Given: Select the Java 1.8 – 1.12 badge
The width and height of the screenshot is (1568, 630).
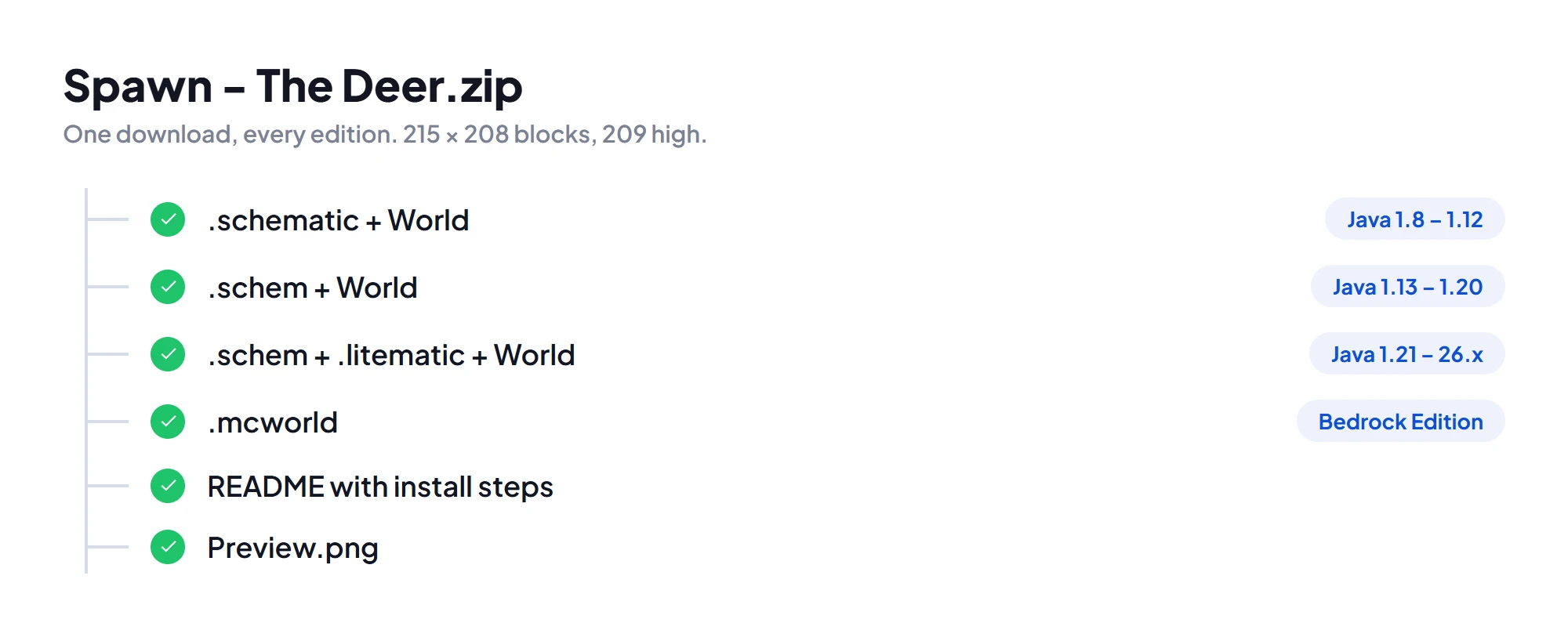Looking at the screenshot, I should pos(1414,219).
